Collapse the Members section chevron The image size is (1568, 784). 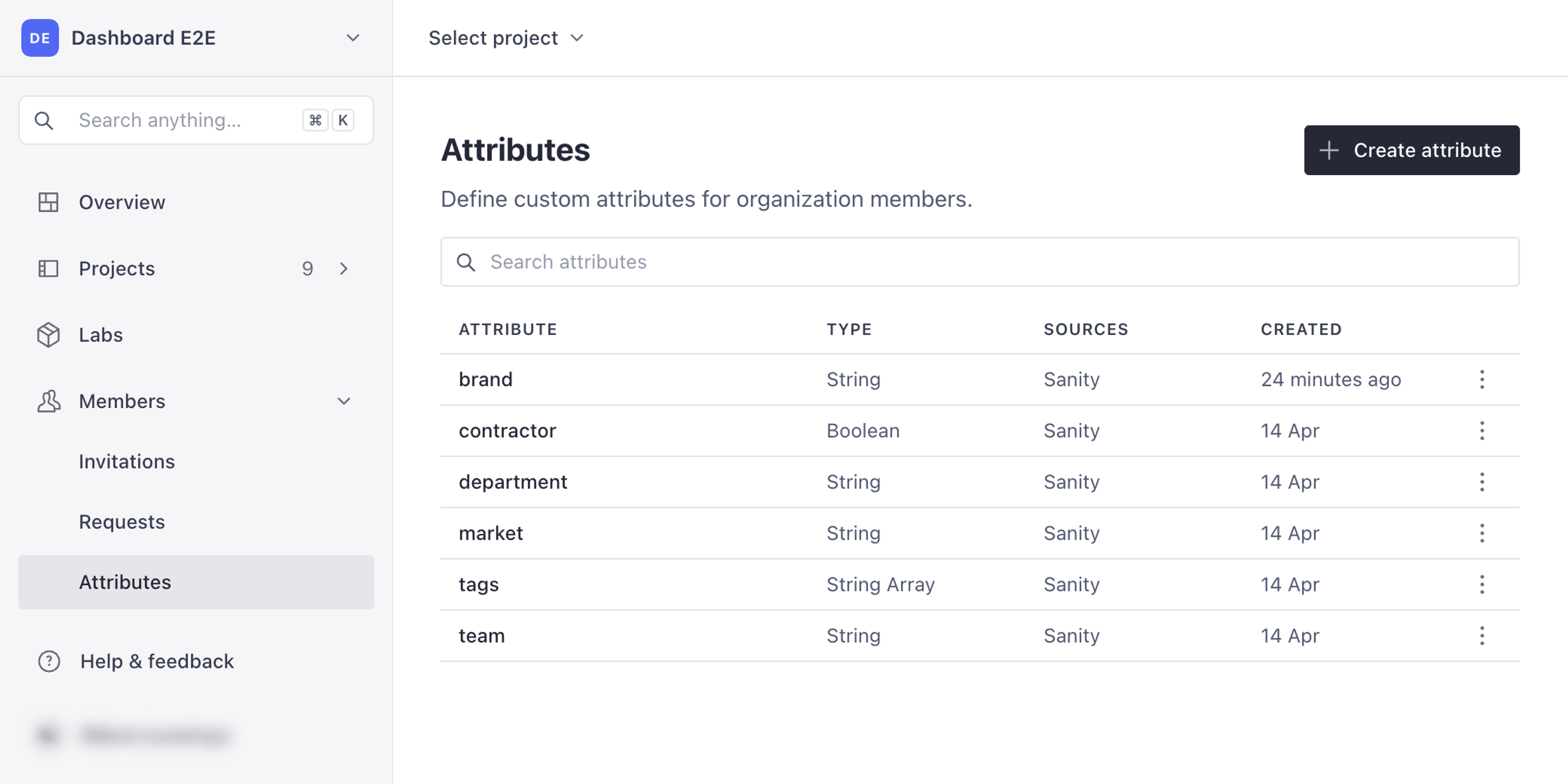click(x=344, y=401)
